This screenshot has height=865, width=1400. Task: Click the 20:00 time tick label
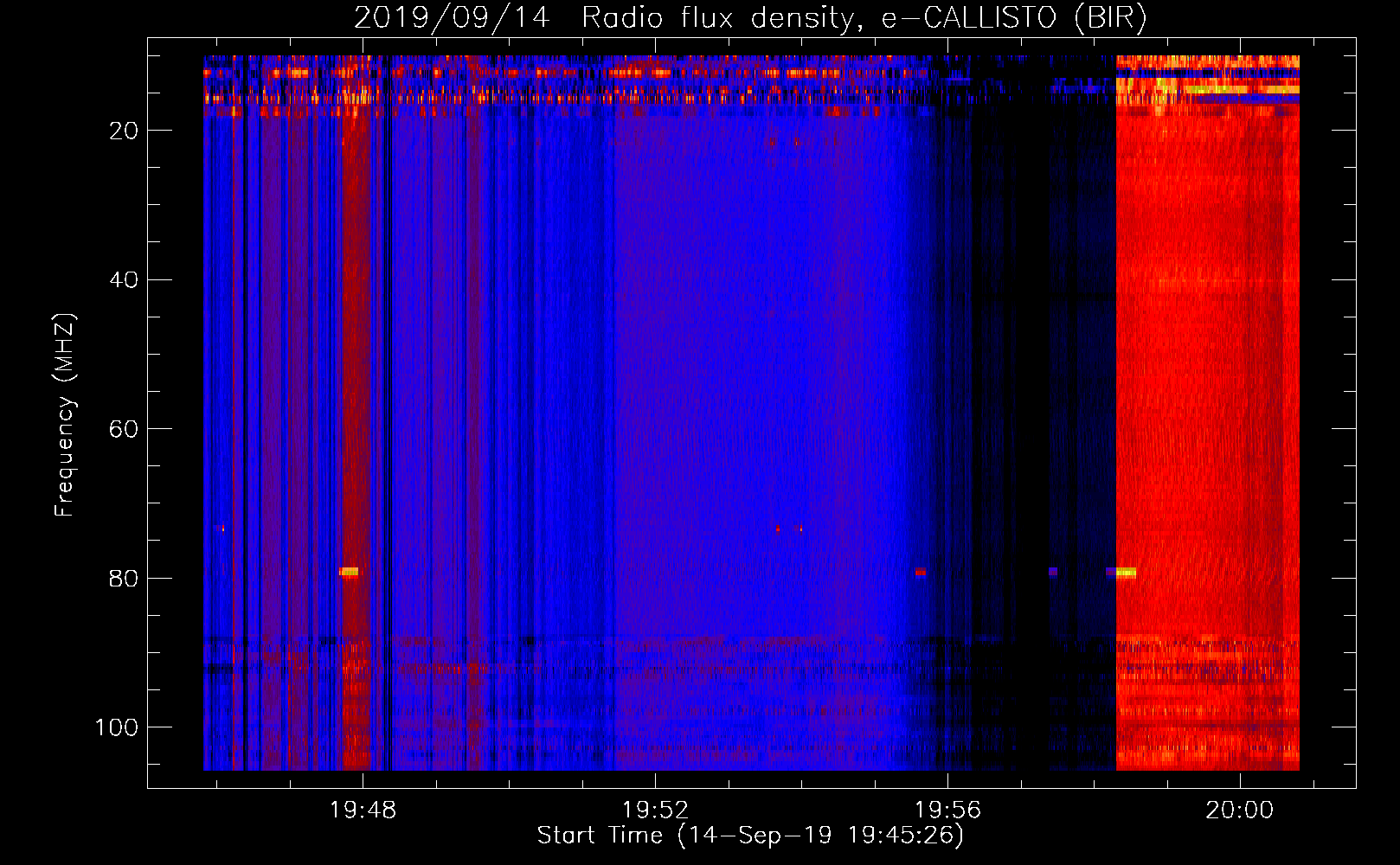(1240, 811)
